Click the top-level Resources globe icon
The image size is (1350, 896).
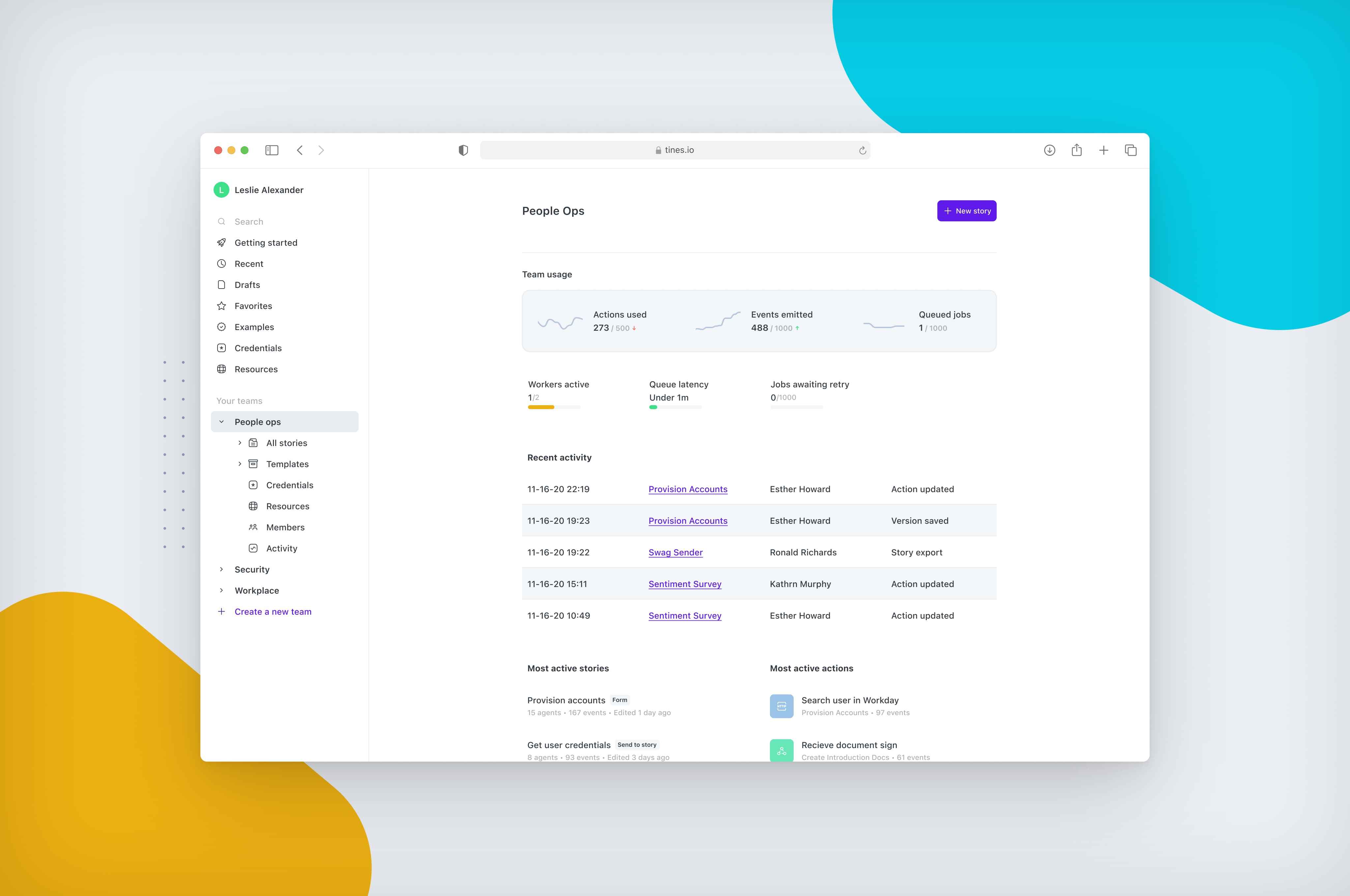point(221,369)
